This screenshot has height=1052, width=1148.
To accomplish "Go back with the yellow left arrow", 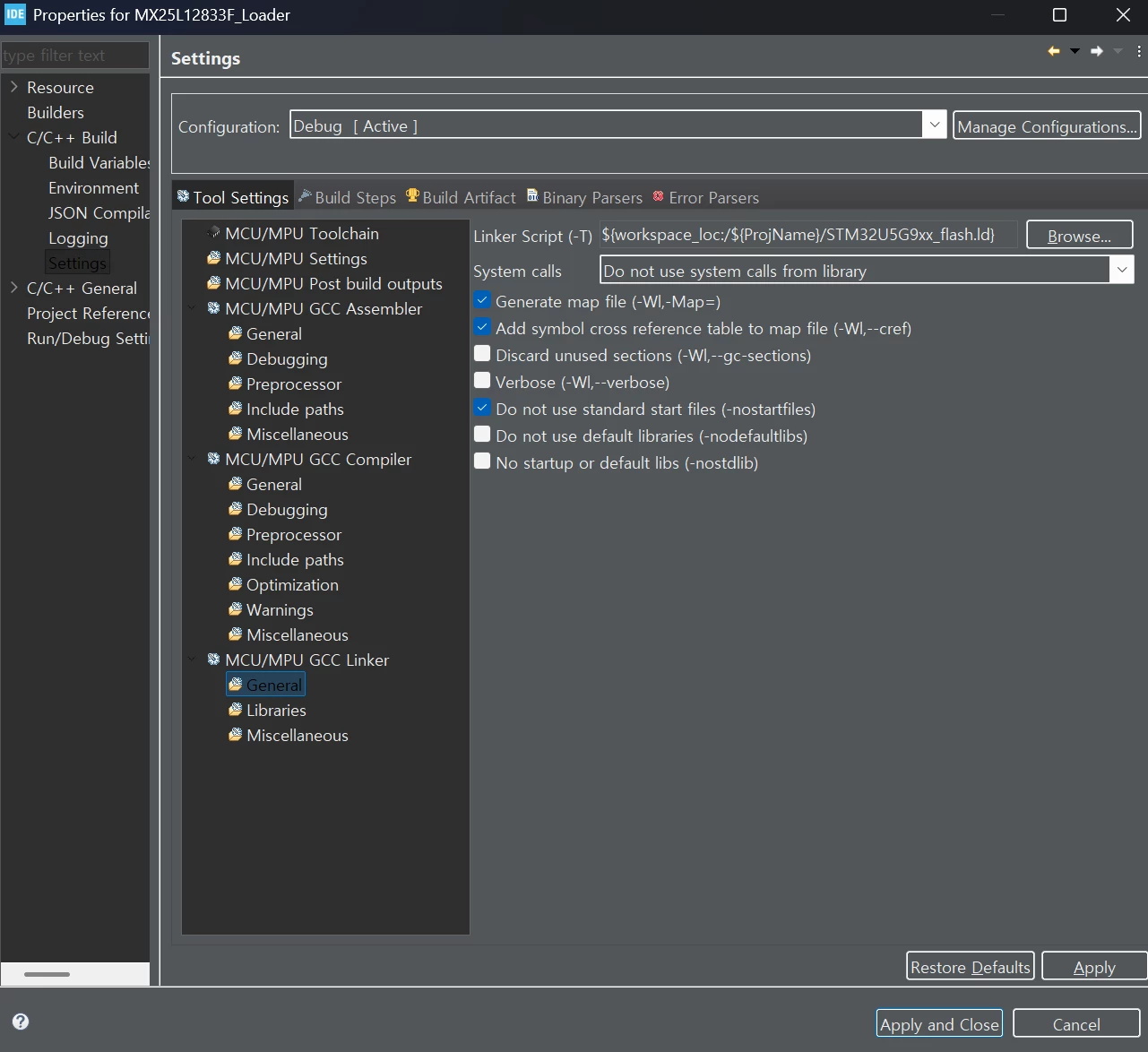I will click(1054, 51).
